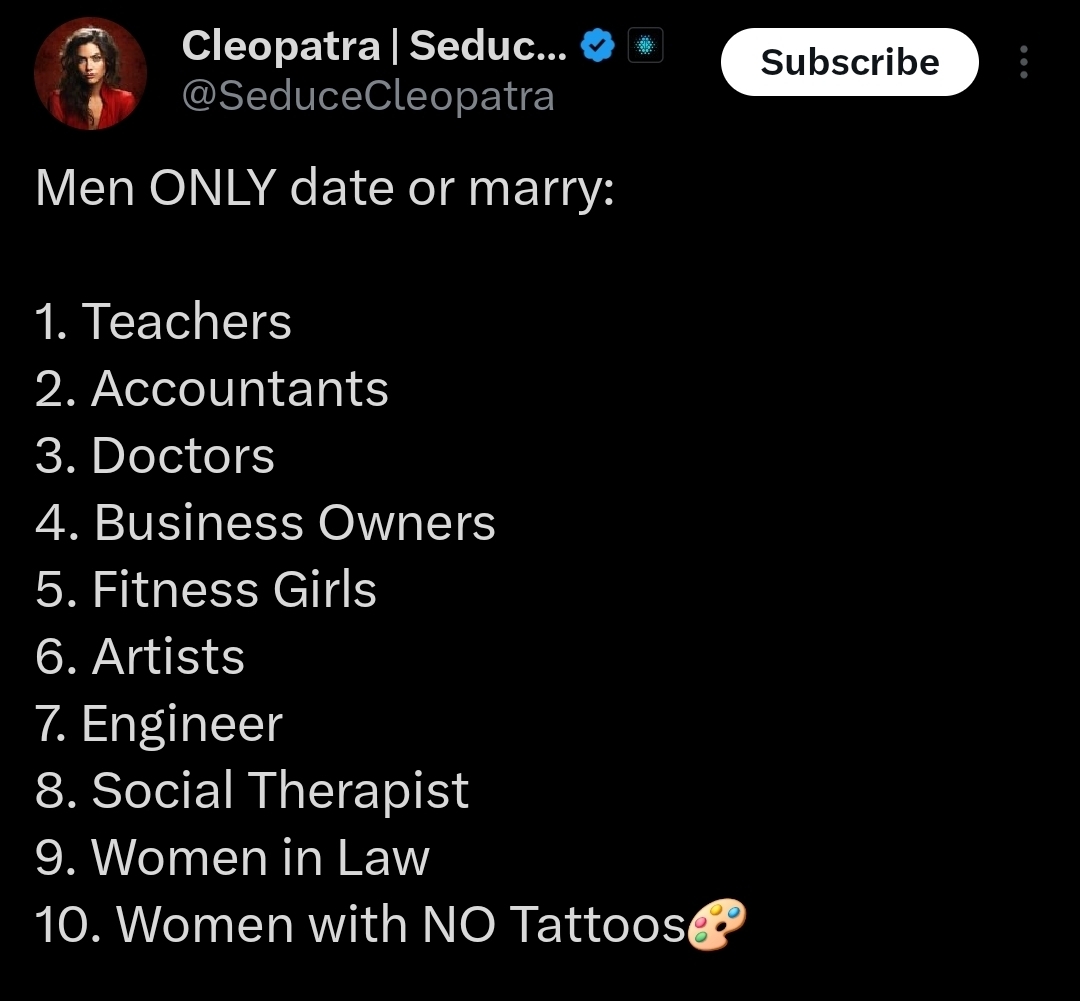The width and height of the screenshot is (1080, 1001).
Task: Open the Cleopatra profile picture
Action: [90, 74]
